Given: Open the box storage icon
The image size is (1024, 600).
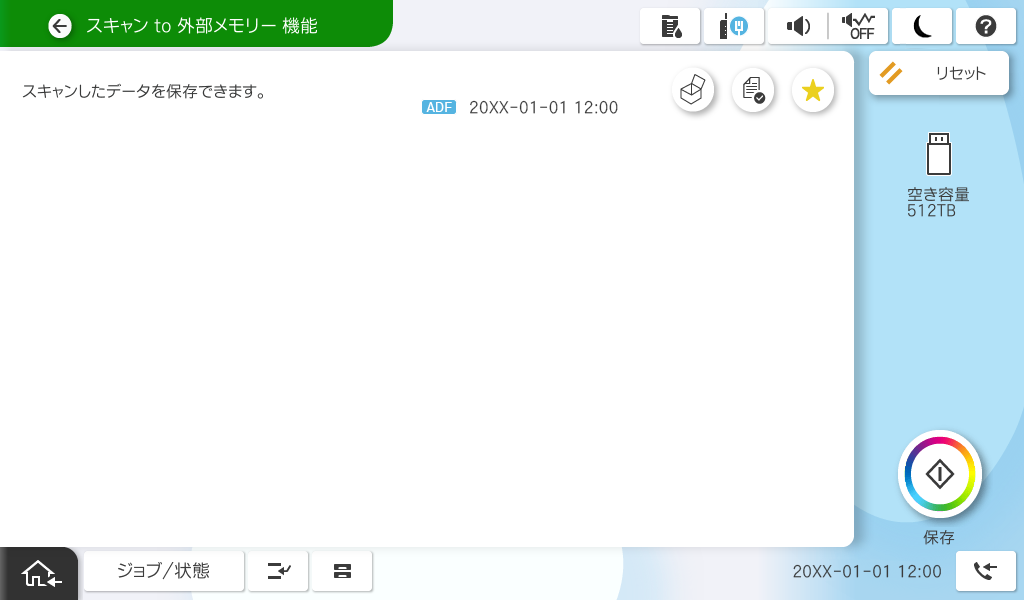Looking at the screenshot, I should (693, 91).
